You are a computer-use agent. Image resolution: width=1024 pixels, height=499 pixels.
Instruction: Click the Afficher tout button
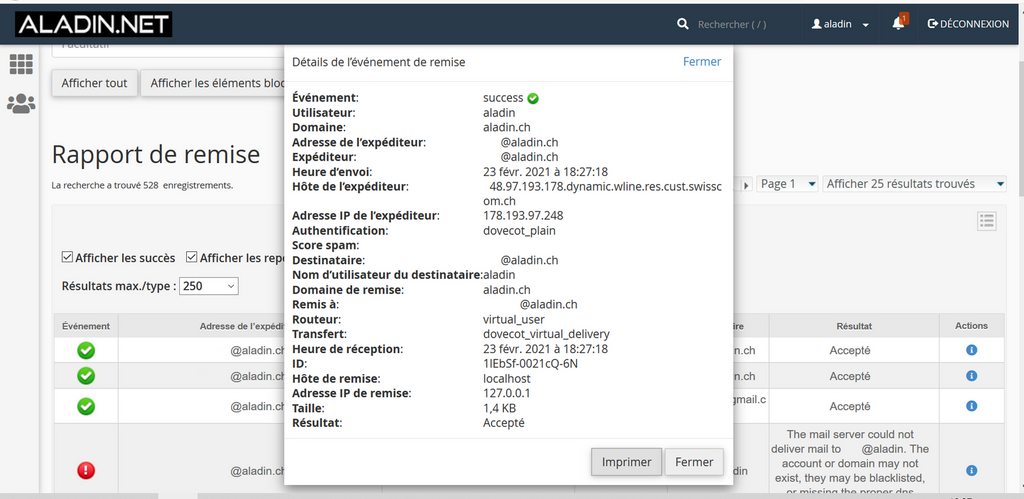(95, 83)
